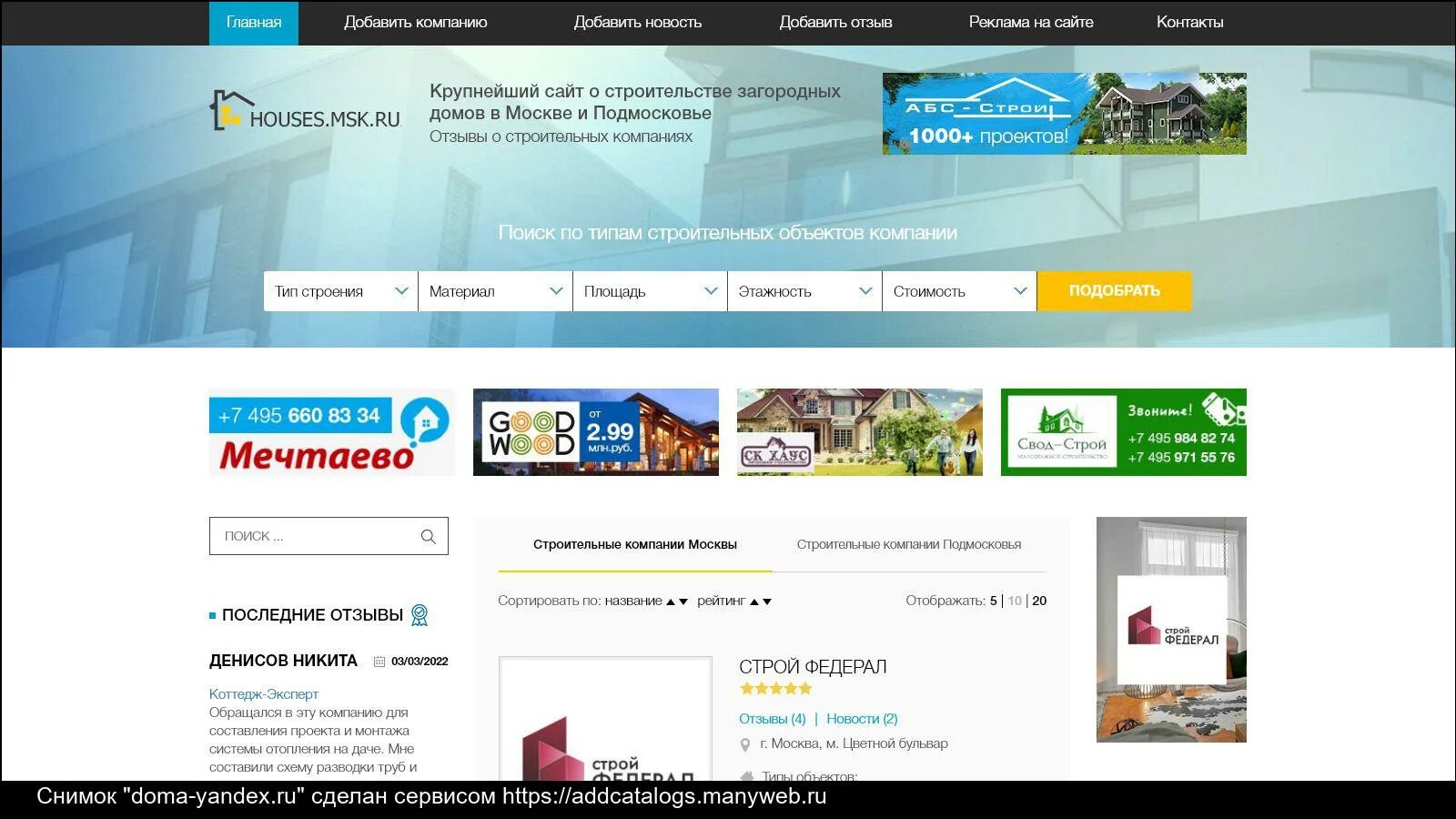Image resolution: width=1456 pixels, height=819 pixels.
Task: Sort by название descending arrow
Action: pos(683,602)
